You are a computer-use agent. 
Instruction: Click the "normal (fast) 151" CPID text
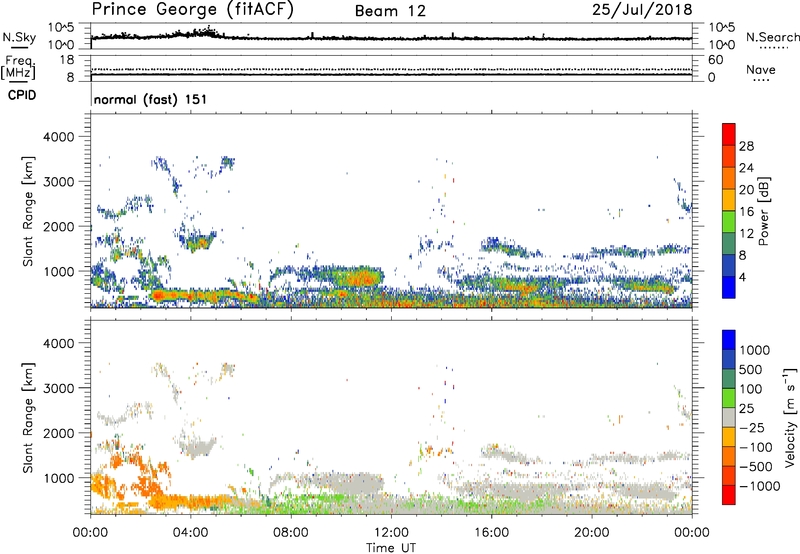coord(151,99)
